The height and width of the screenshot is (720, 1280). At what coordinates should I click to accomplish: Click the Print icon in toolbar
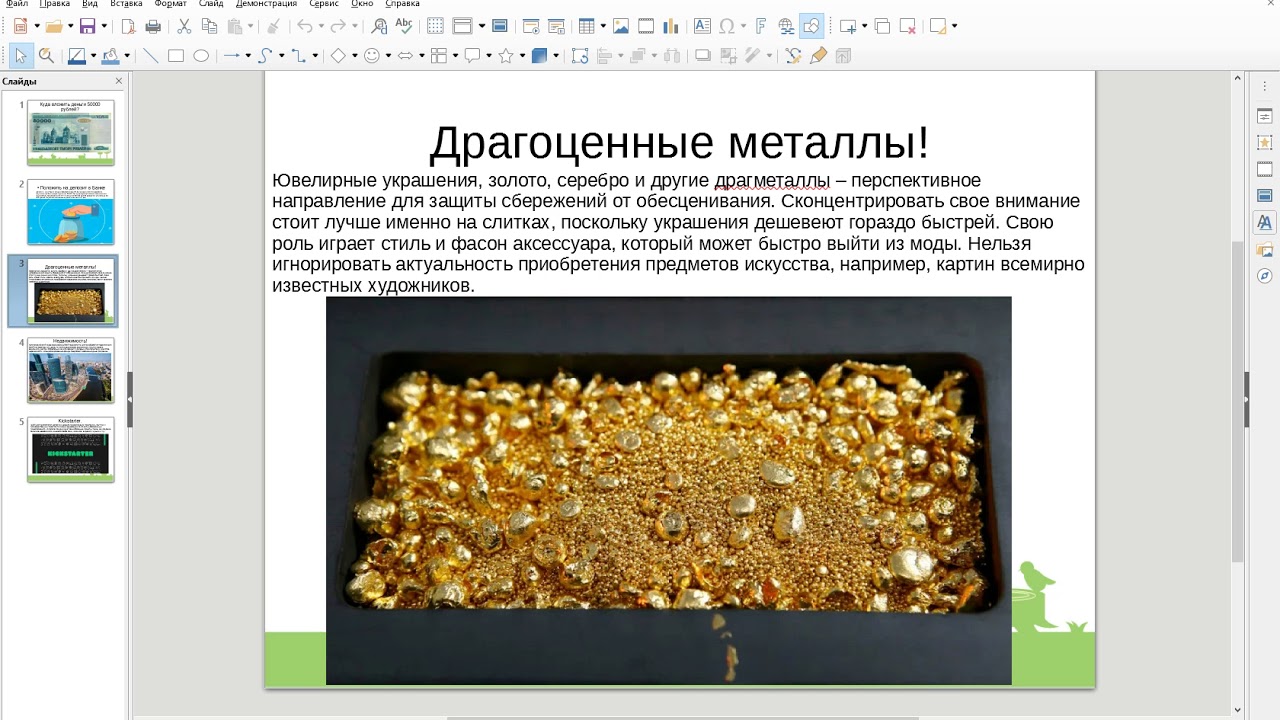(x=153, y=26)
